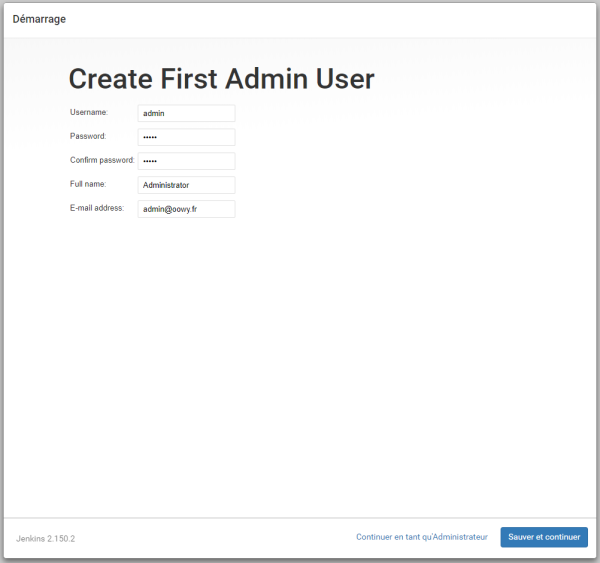The height and width of the screenshot is (563, 600).
Task: Click the Full name text box
Action: click(186, 185)
